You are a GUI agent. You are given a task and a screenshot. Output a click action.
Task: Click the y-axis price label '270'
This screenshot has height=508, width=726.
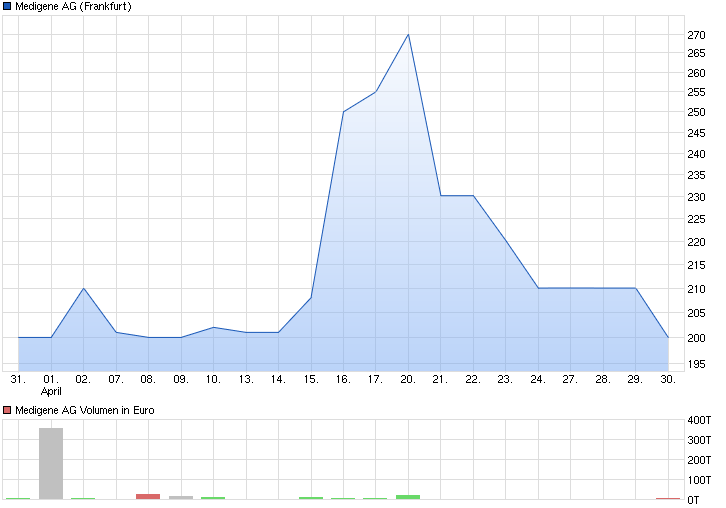click(x=696, y=35)
